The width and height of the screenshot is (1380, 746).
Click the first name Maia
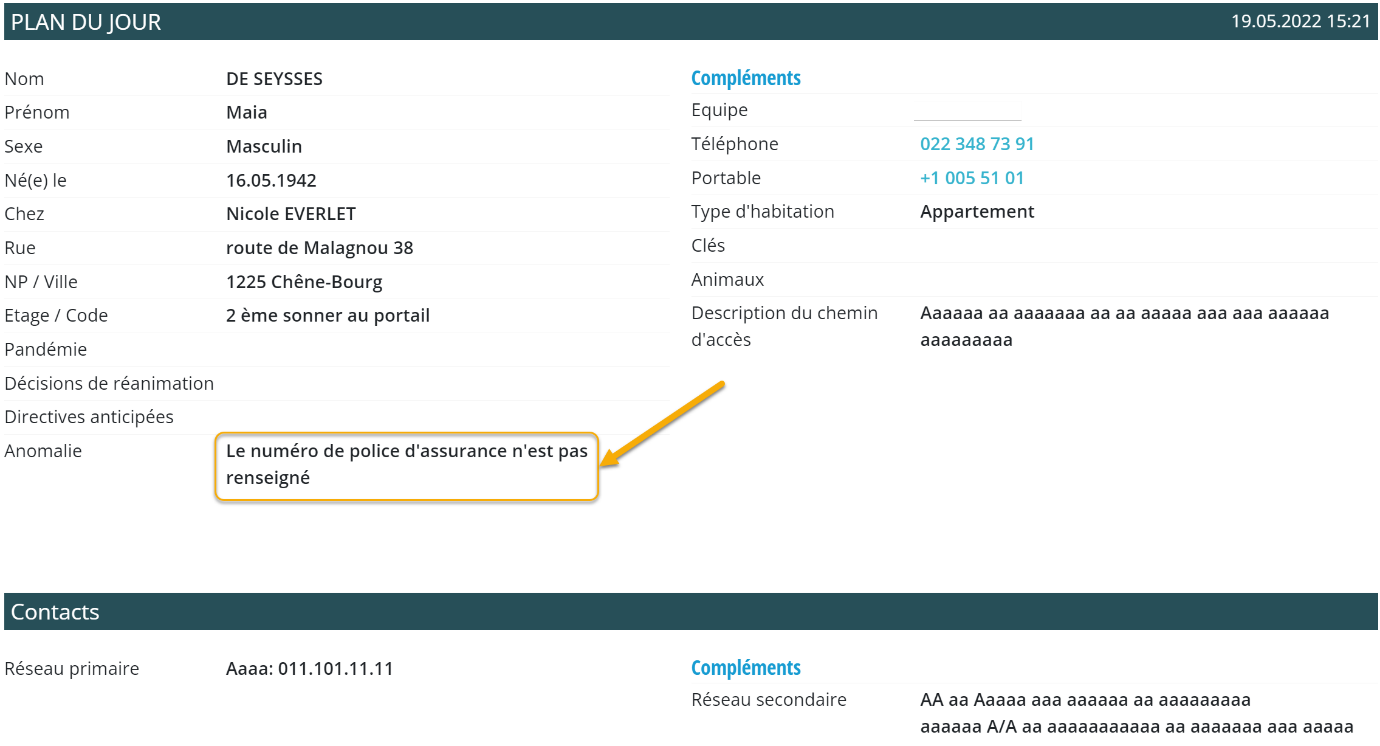click(246, 113)
